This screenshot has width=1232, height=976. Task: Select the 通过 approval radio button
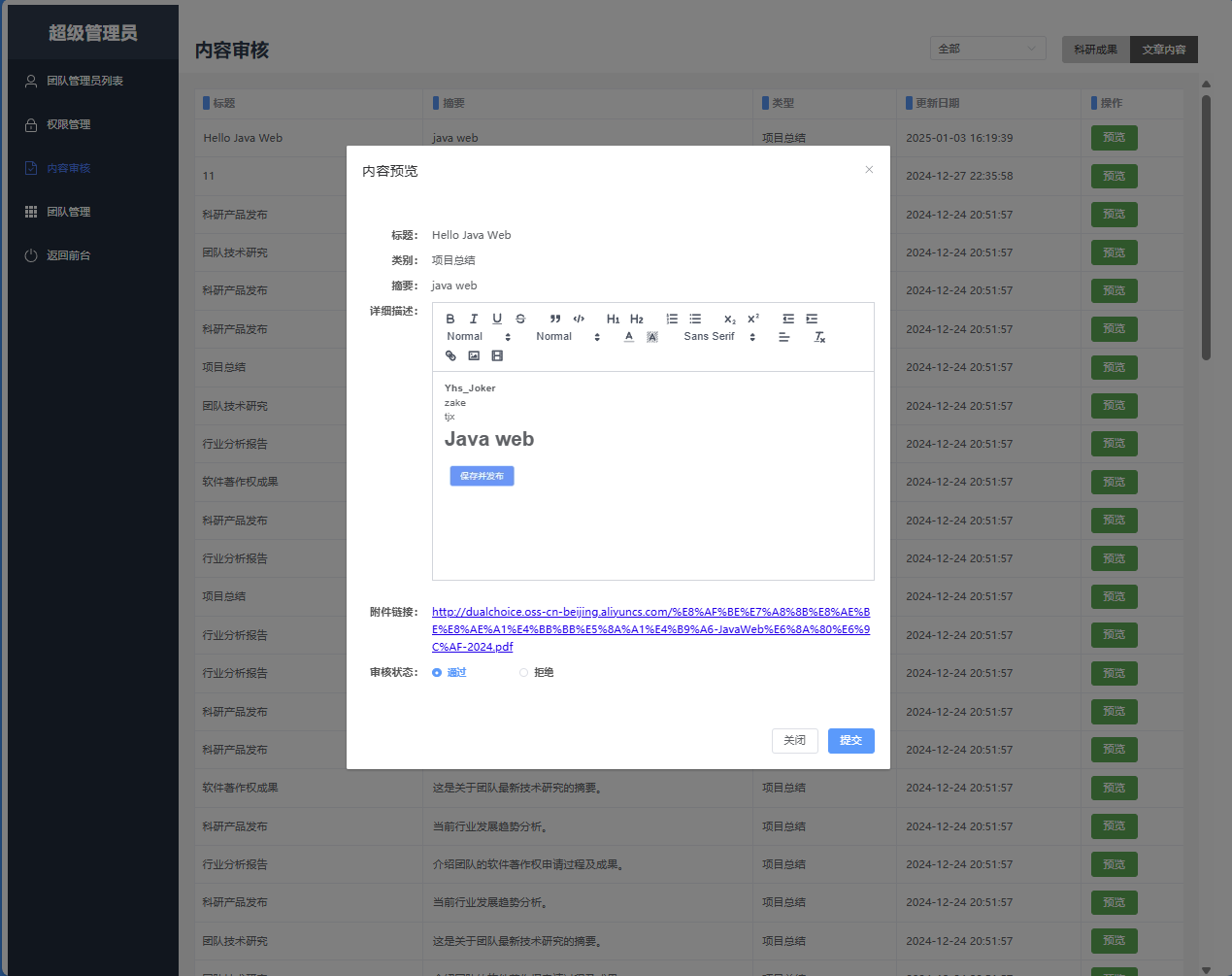pos(437,672)
